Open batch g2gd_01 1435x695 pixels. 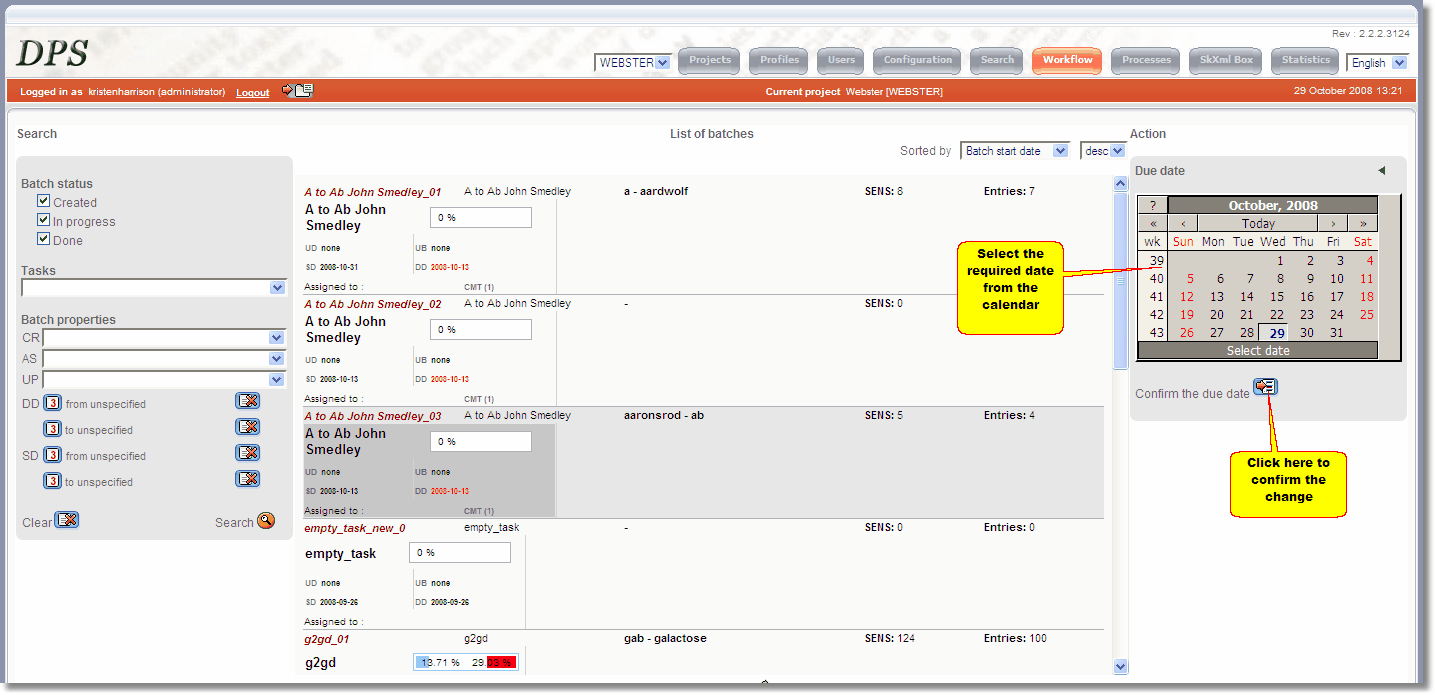327,639
